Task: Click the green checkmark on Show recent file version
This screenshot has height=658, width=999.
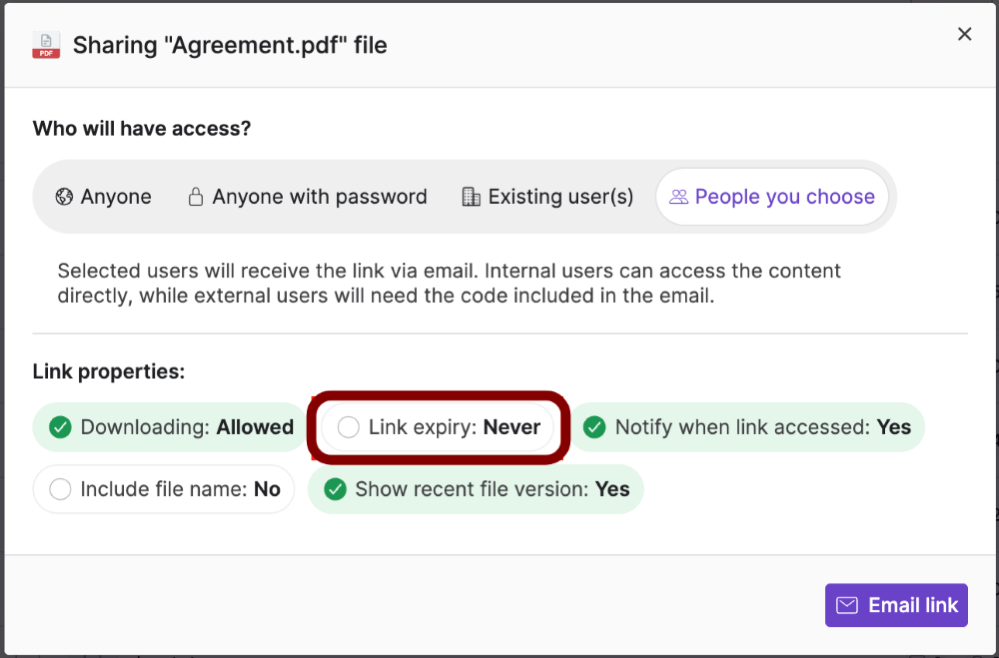Action: click(x=334, y=489)
